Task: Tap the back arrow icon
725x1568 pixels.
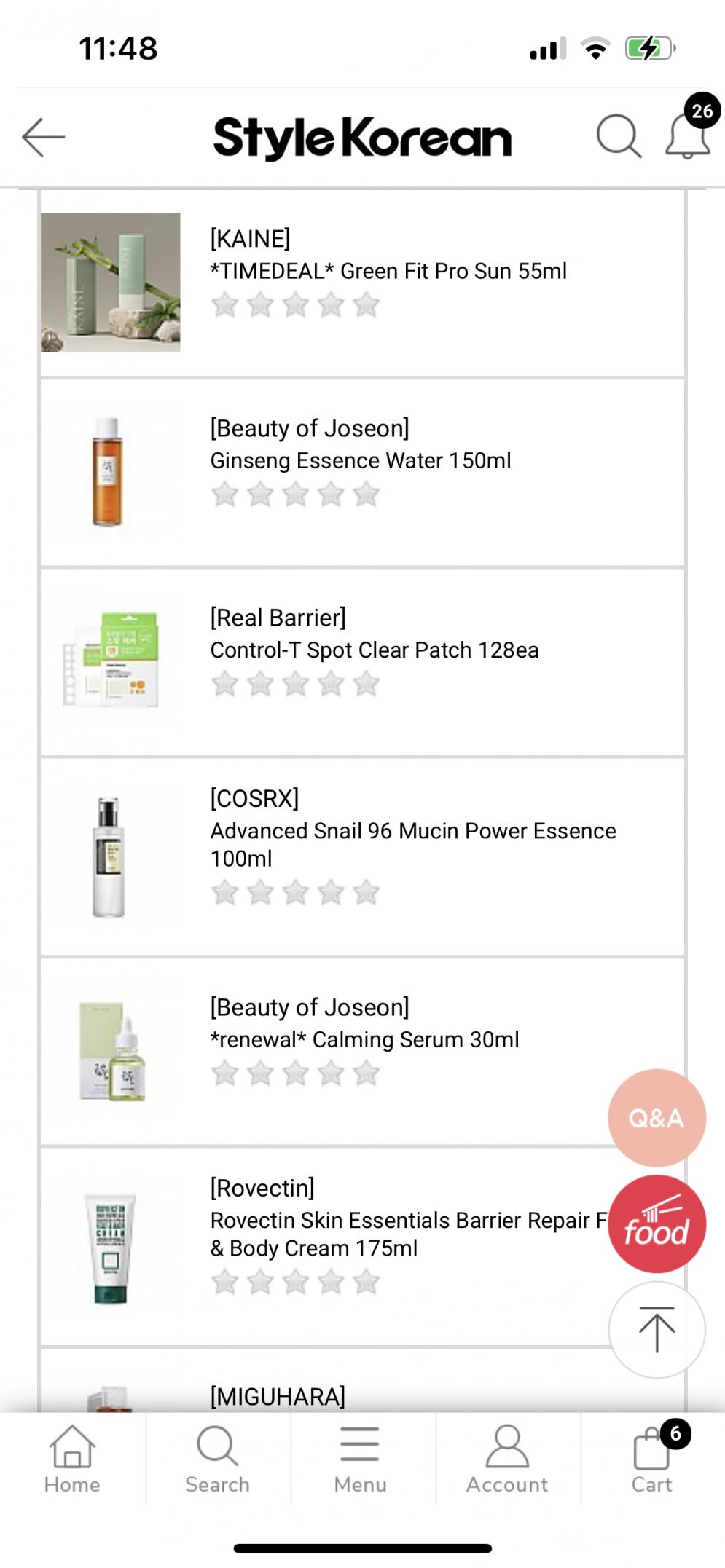Action: (44, 137)
